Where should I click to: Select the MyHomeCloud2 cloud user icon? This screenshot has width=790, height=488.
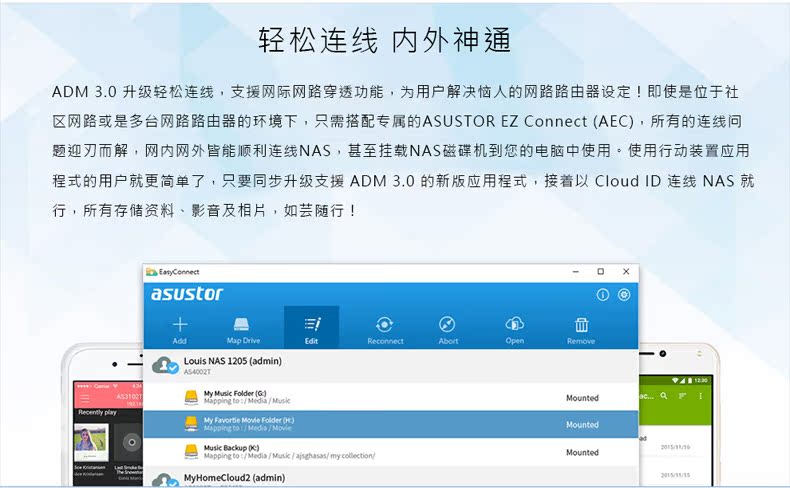click(x=165, y=480)
